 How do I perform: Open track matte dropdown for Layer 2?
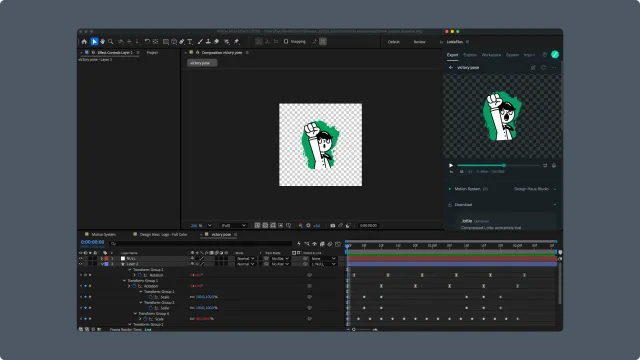[280, 264]
